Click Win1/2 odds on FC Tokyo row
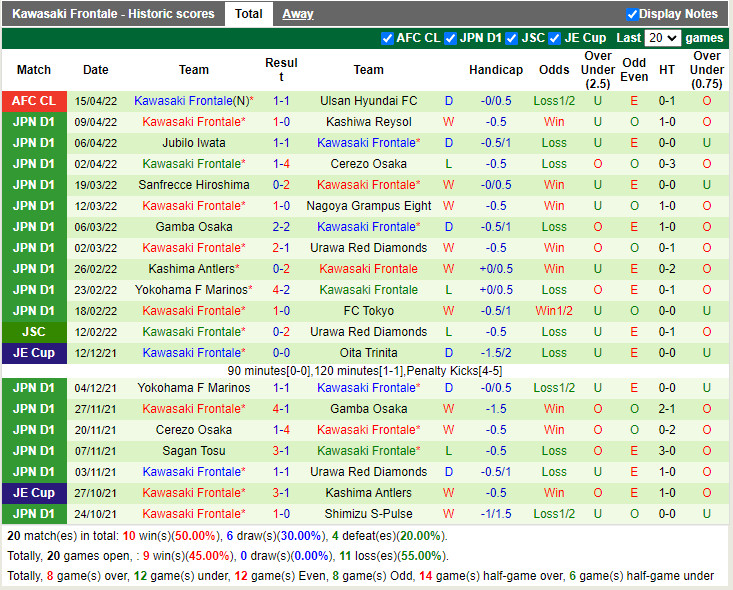This screenshot has height=590, width=733. tap(554, 311)
